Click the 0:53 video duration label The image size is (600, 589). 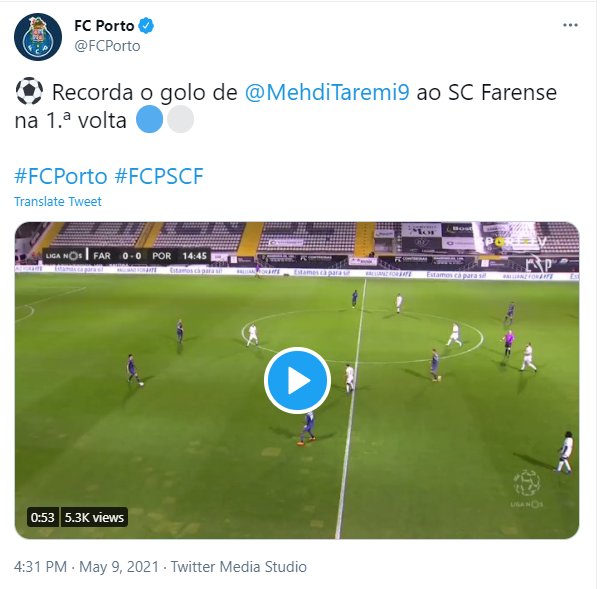(42, 517)
